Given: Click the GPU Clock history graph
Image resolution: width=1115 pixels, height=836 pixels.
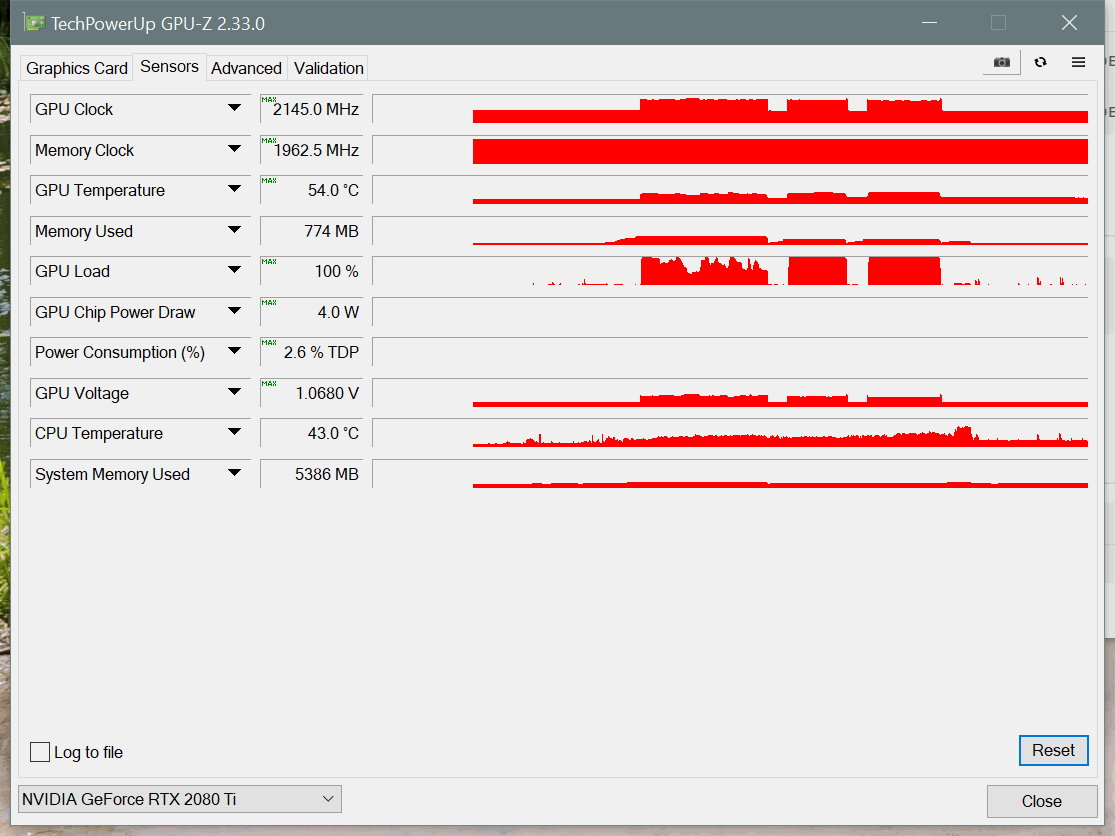Looking at the screenshot, I should pos(730,109).
